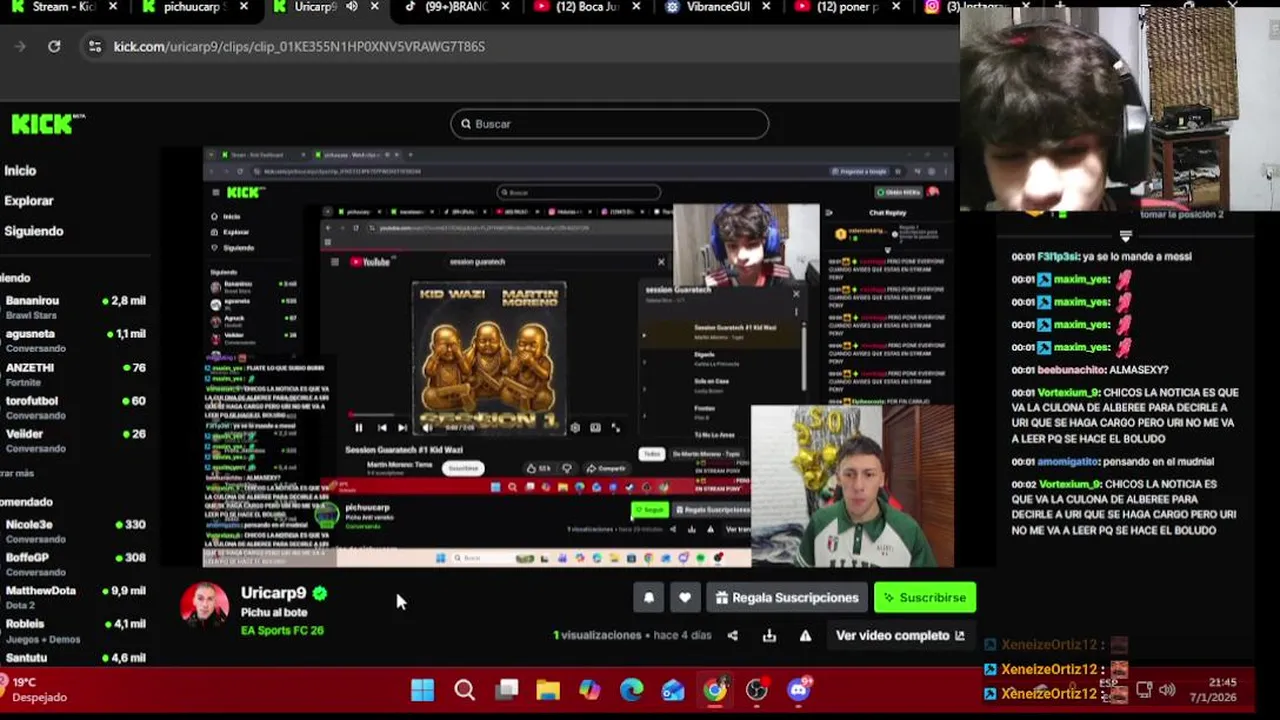Click the address bar URL

pyautogui.click(x=299, y=46)
